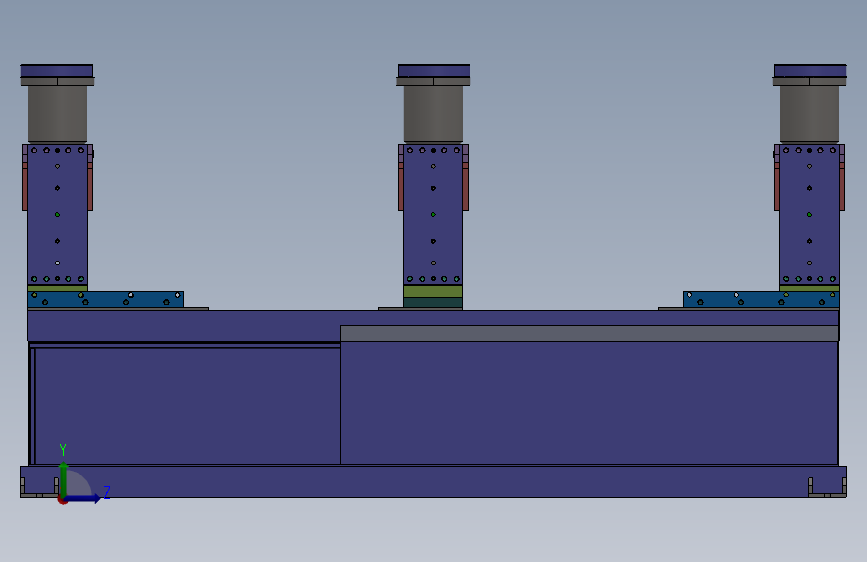Click the blue Z axis arrow of triad
This screenshot has height=562, width=867.
[83, 498]
